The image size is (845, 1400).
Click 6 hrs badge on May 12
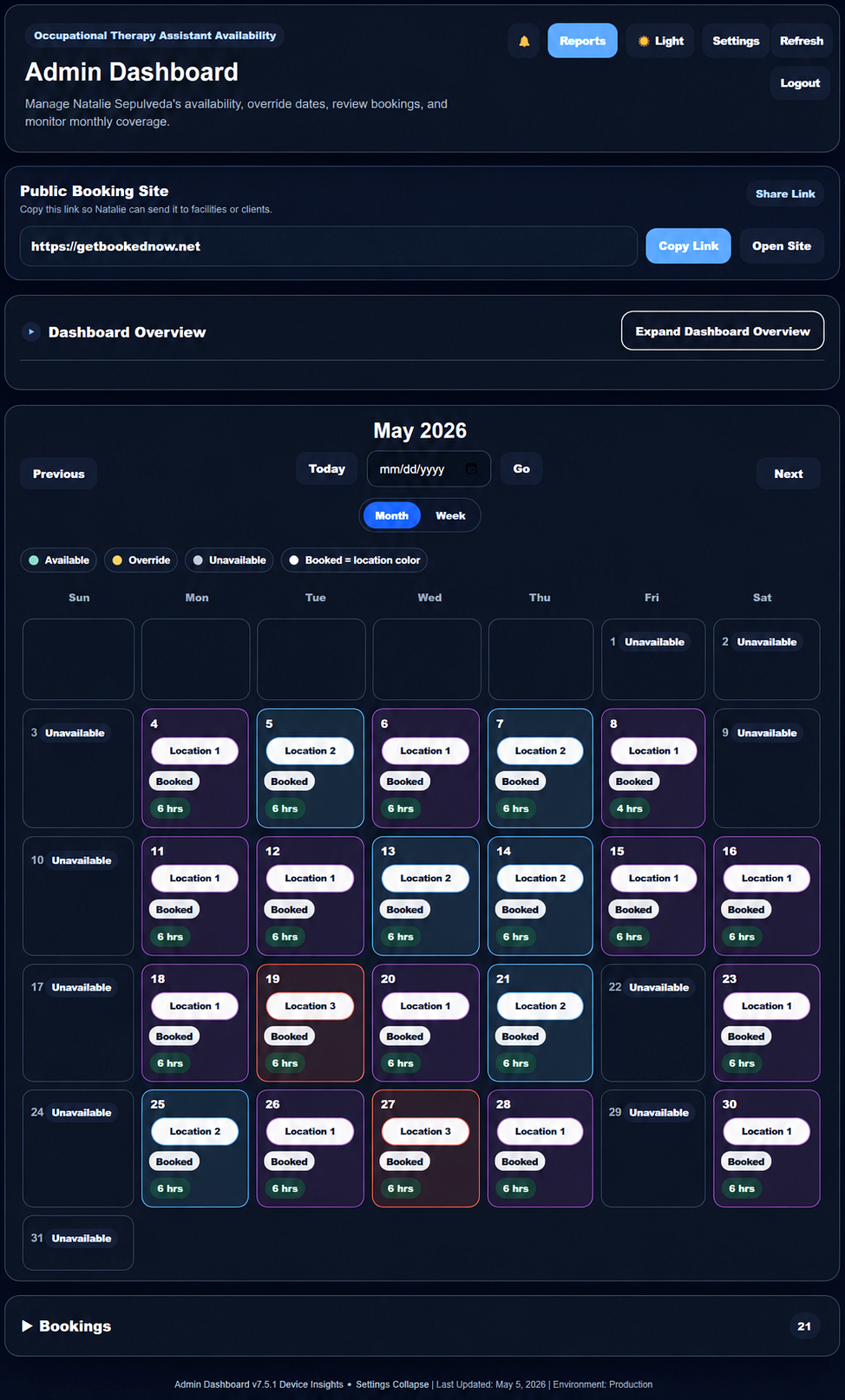click(285, 937)
